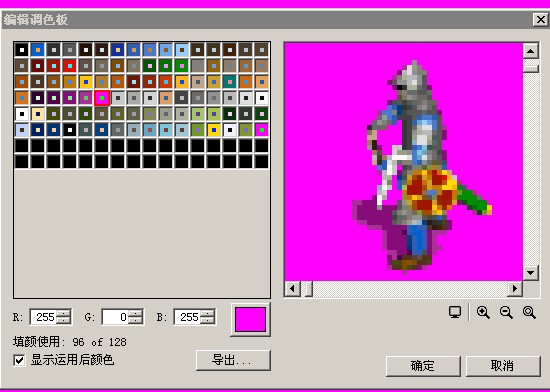The width and height of the screenshot is (550, 392).
Task: Click the 导出... export button
Action: coord(233,360)
